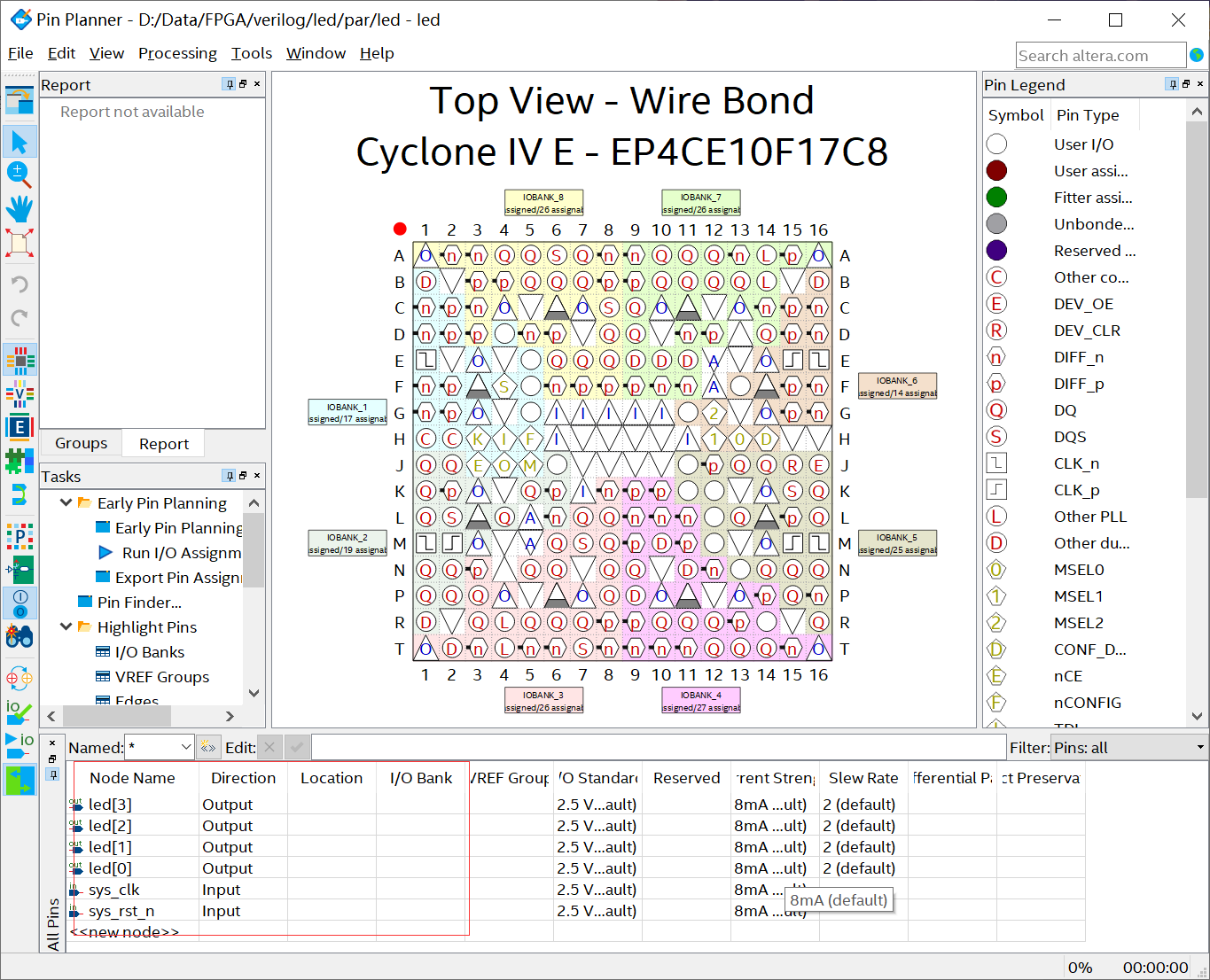Viewport: 1210px width, 980px height.
Task: Open the File menu
Action: click(20, 53)
